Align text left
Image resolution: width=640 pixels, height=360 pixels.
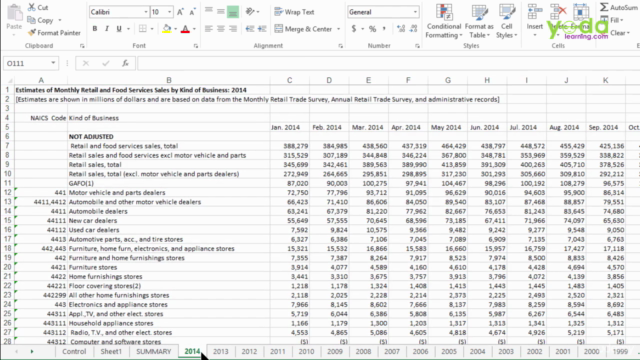tap(209, 29)
